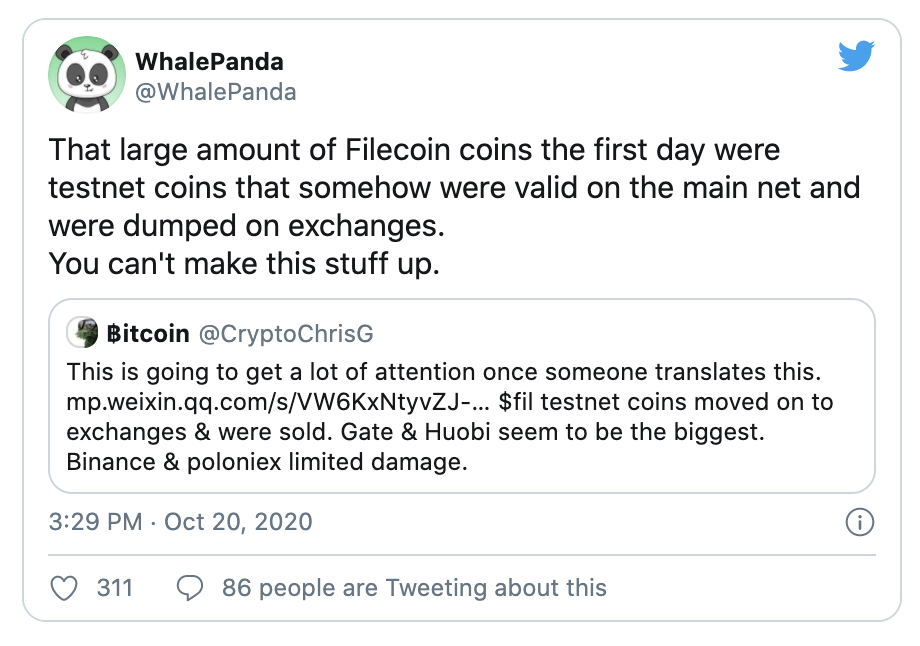Click the quoted sentence about someone translating this
Image resolution: width=920 pixels, height=646 pixels.
pos(442,373)
